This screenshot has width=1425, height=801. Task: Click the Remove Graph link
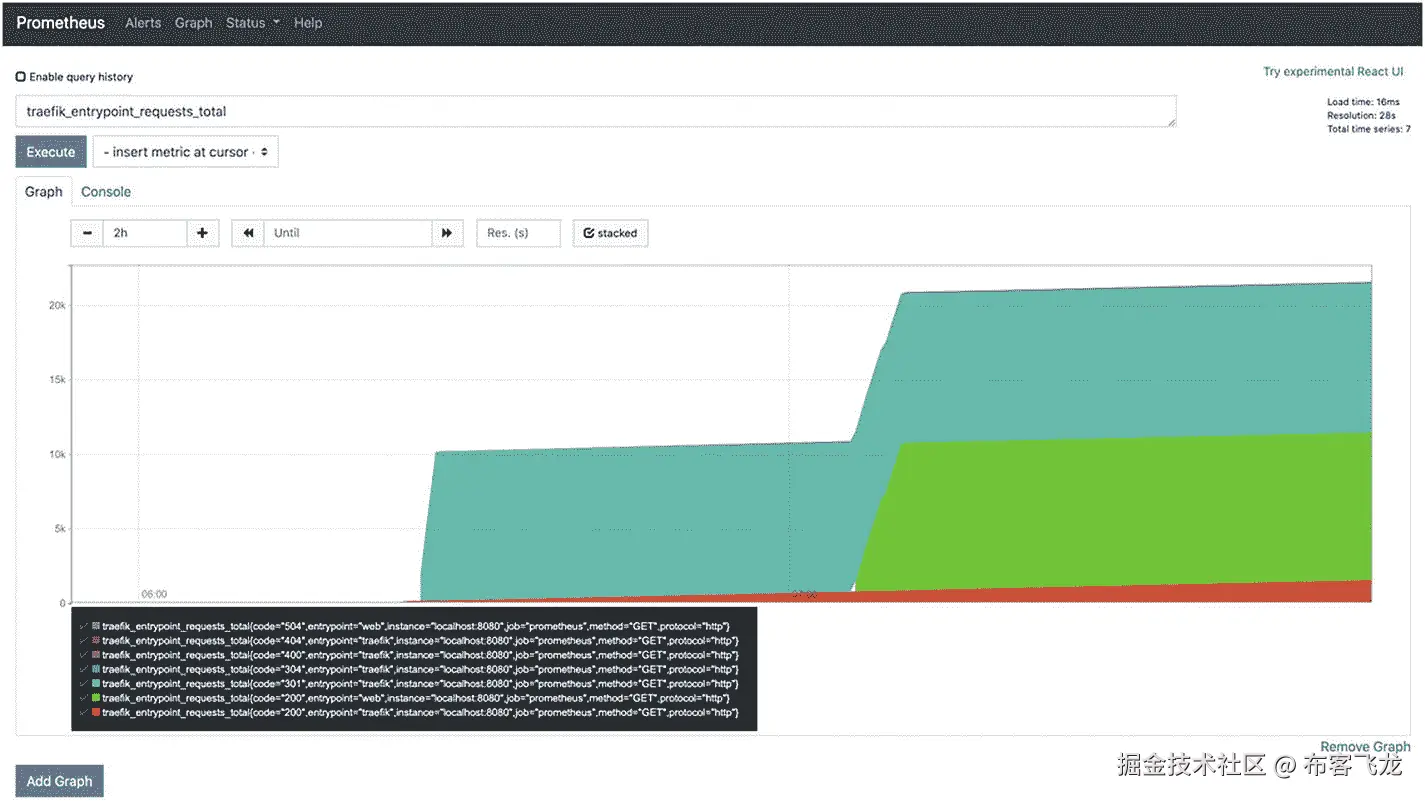(1365, 747)
